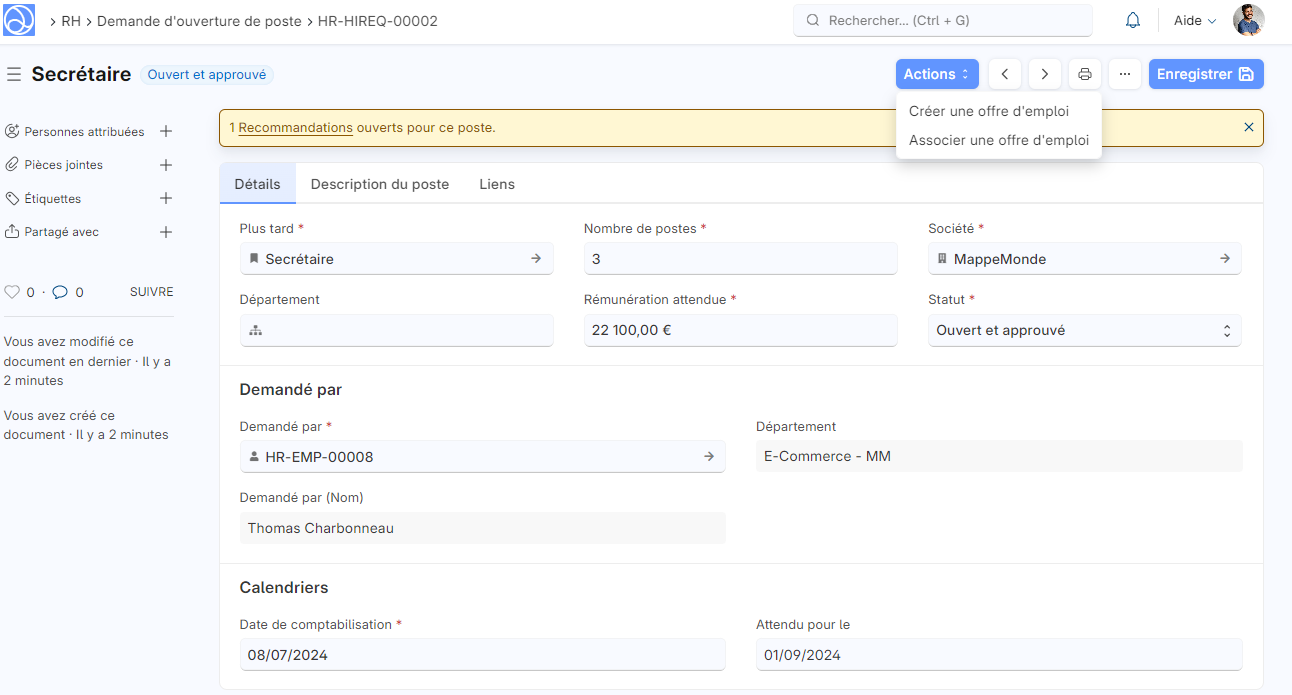Toggle the sidebar with the hamburger icon
Image resolution: width=1292 pixels, height=695 pixels.
(x=14, y=73)
